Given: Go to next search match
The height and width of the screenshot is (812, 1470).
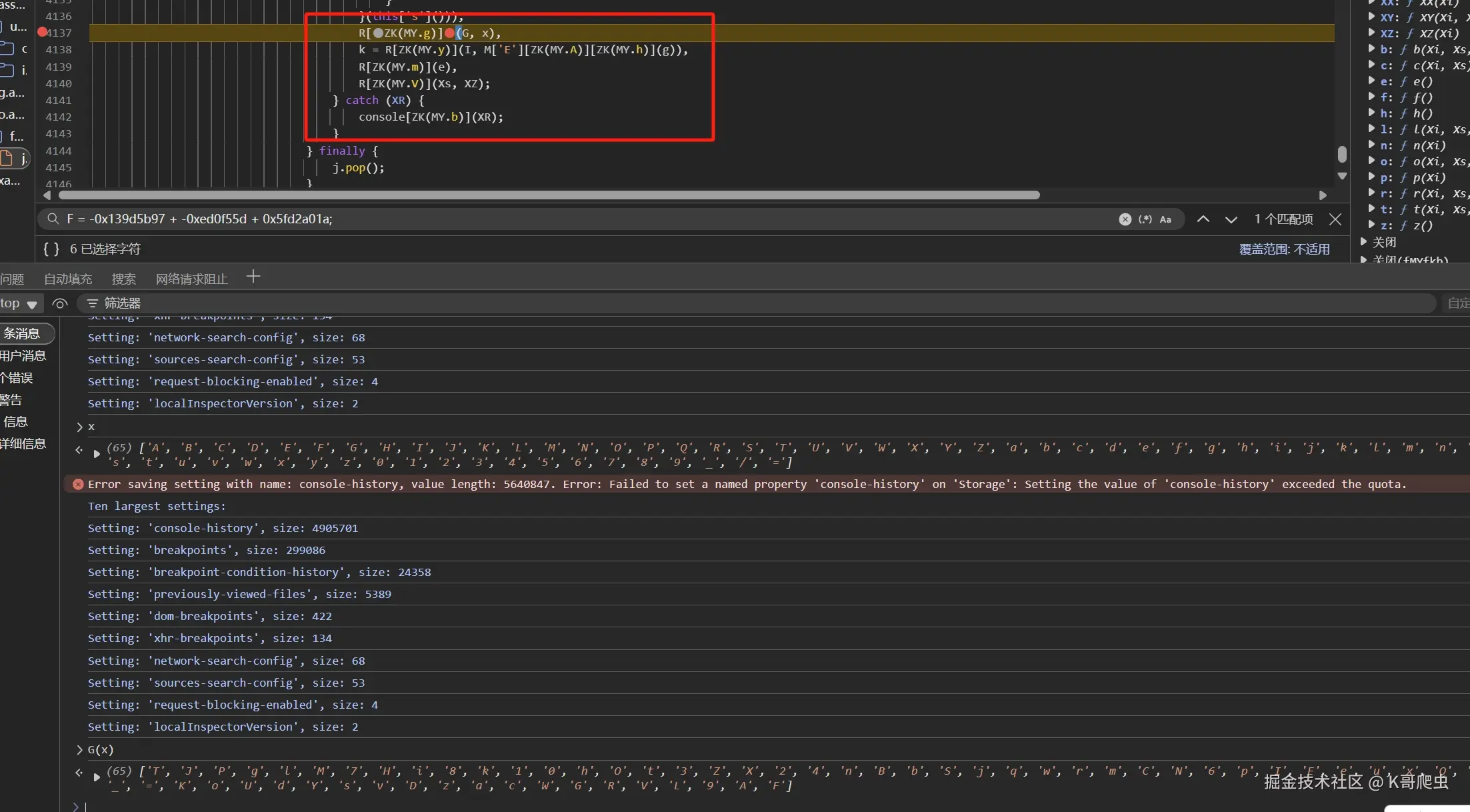Looking at the screenshot, I should click(1231, 219).
